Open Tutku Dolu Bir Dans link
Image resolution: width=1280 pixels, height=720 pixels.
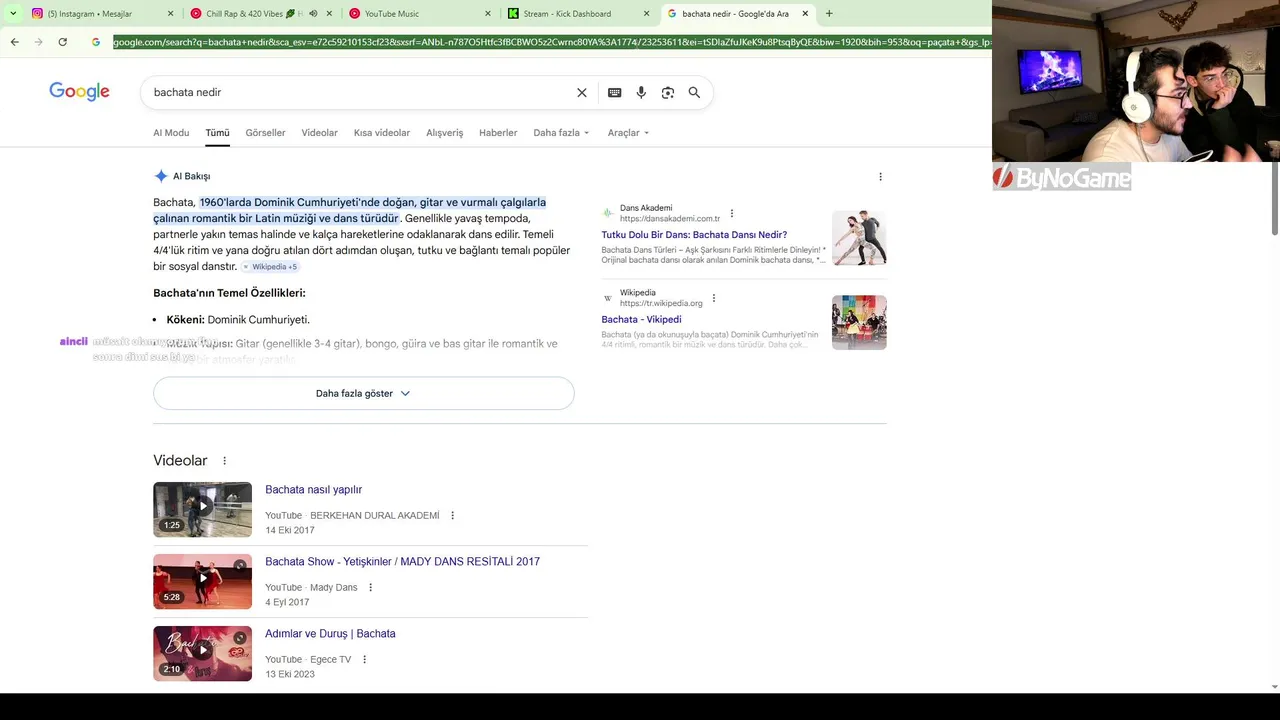[x=694, y=235]
